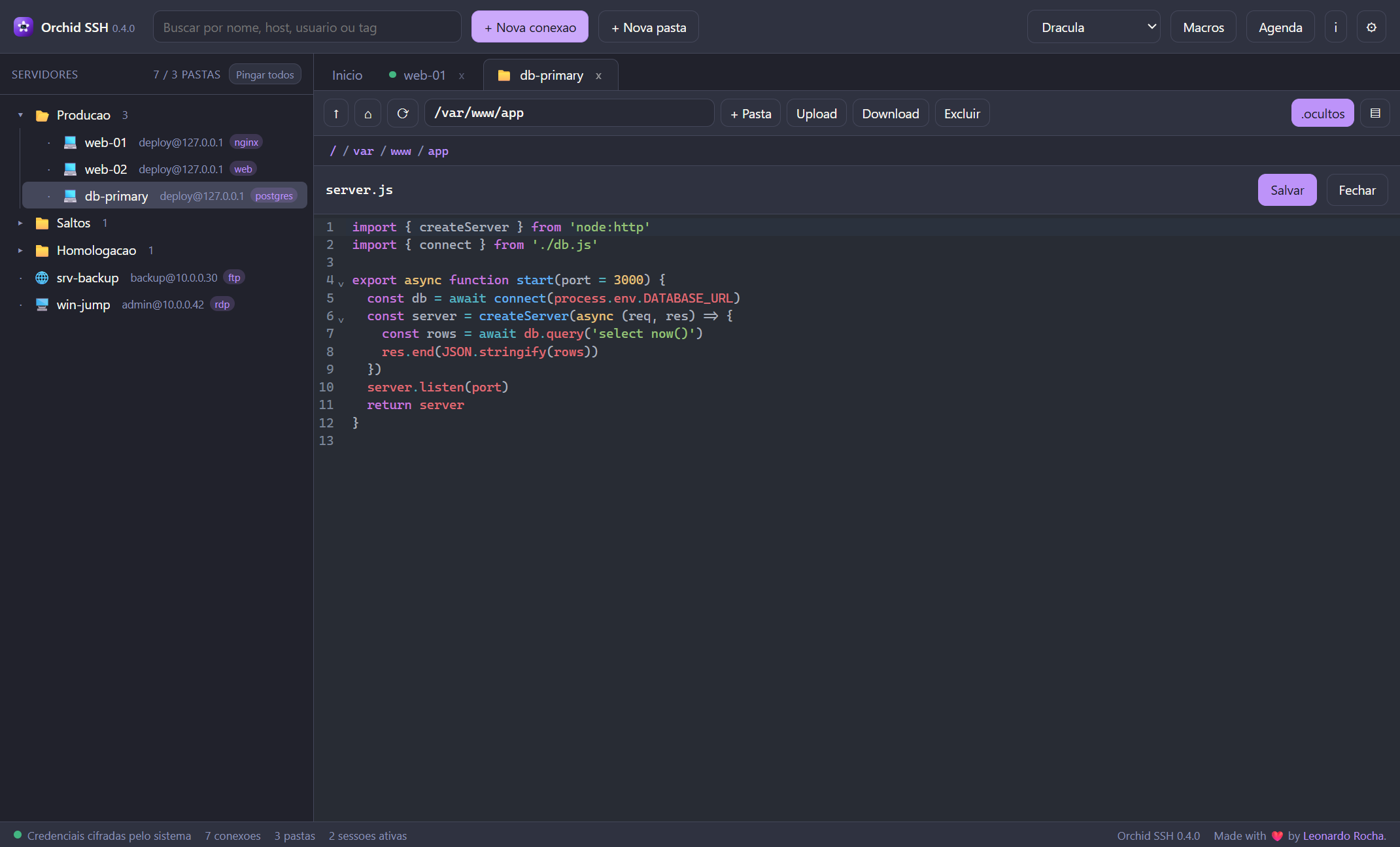
Task: Click Pingar todos
Action: point(265,75)
